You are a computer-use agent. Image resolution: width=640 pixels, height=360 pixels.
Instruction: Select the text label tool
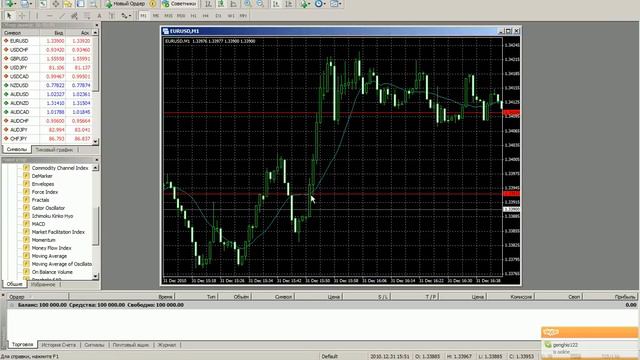tap(111, 16)
